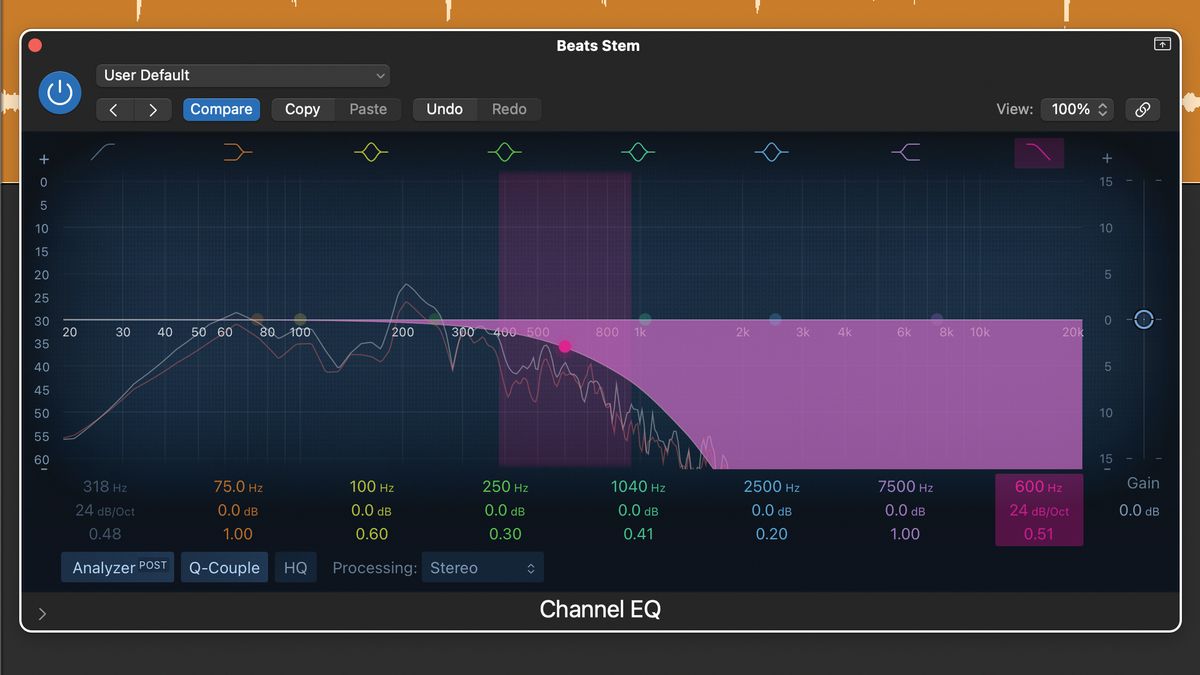Enable Compare mode
Viewport: 1200px width, 675px height.
(x=221, y=109)
